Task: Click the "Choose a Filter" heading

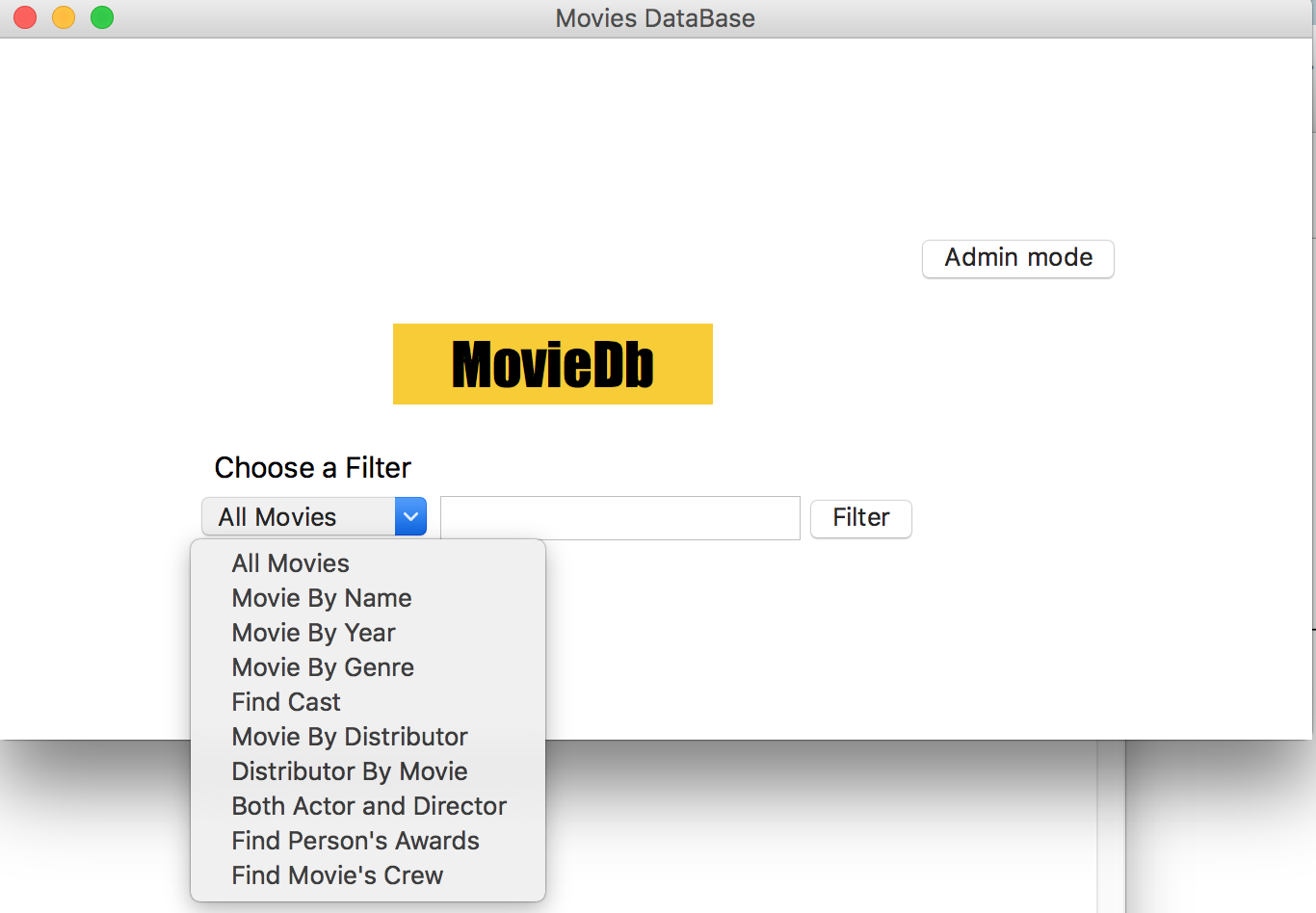Action: 312,467
